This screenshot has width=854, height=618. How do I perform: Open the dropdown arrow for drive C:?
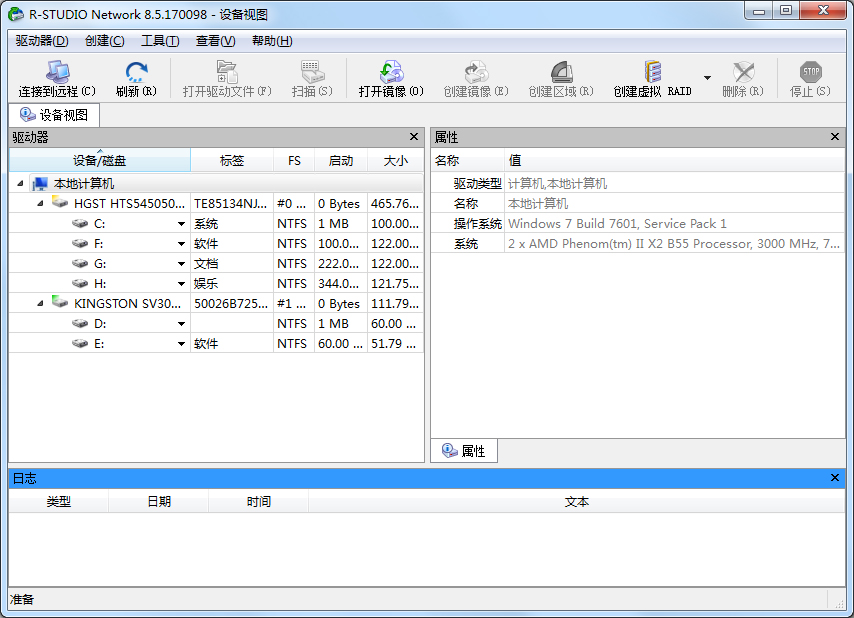click(x=181, y=224)
